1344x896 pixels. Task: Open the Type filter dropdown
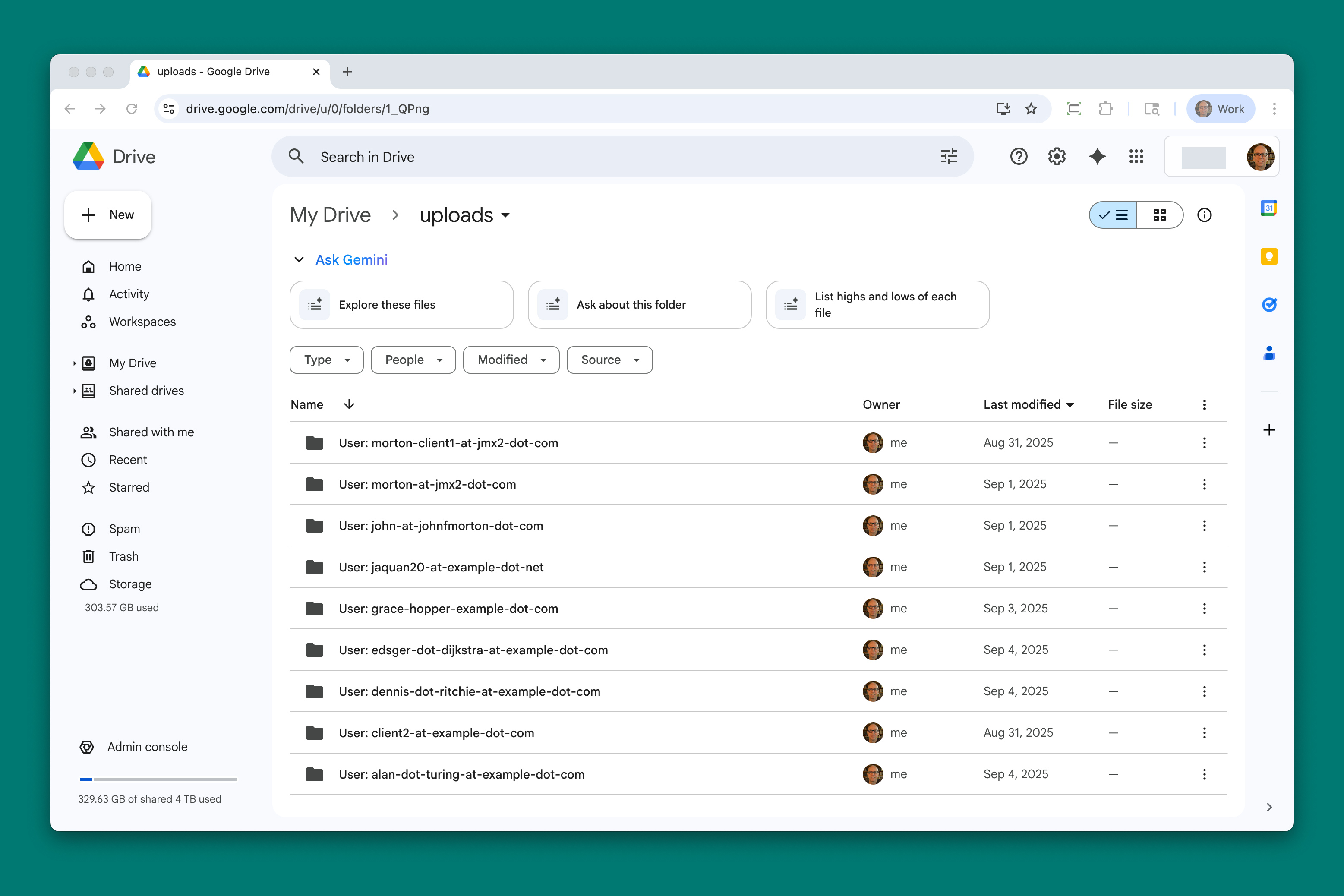pyautogui.click(x=326, y=360)
